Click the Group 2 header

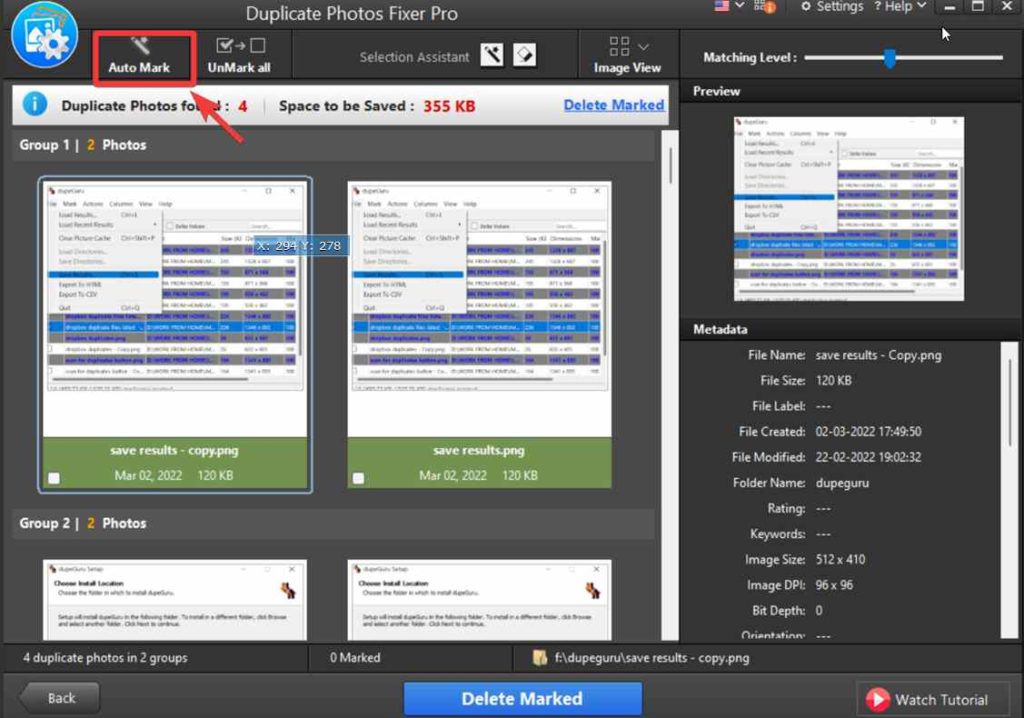pyautogui.click(x=333, y=523)
